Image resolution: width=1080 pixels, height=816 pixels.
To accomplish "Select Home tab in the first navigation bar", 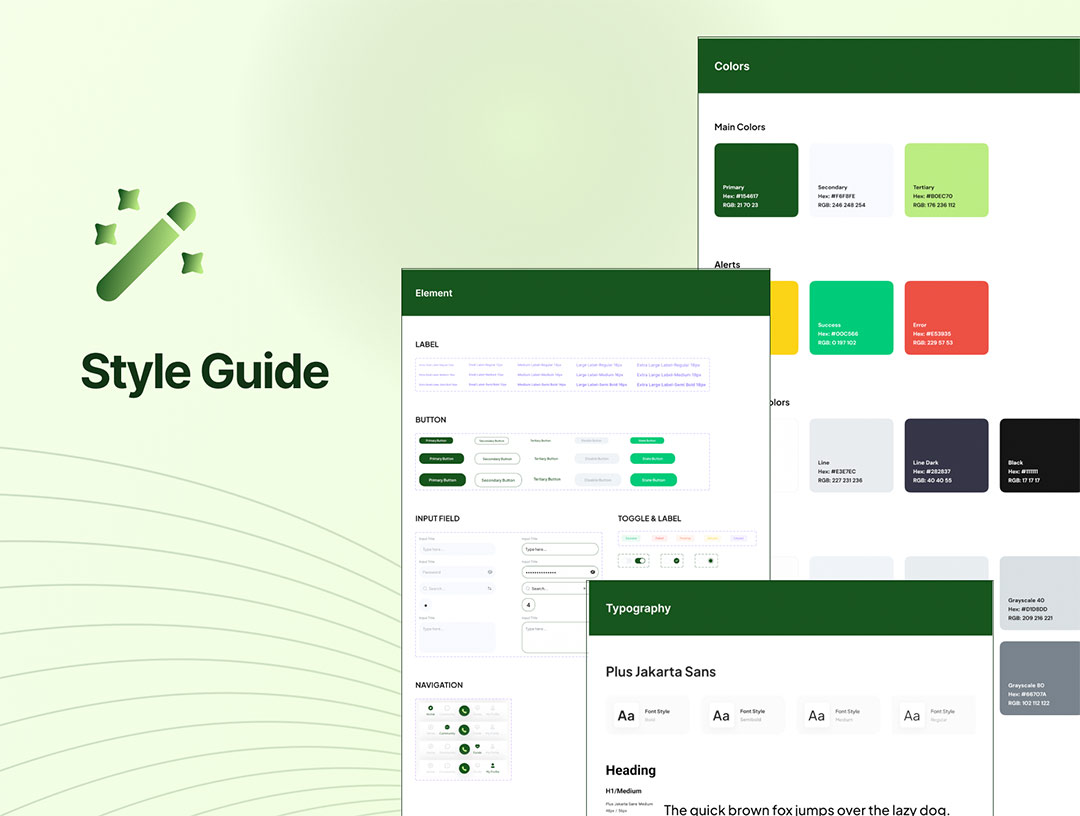I will 430,710.
